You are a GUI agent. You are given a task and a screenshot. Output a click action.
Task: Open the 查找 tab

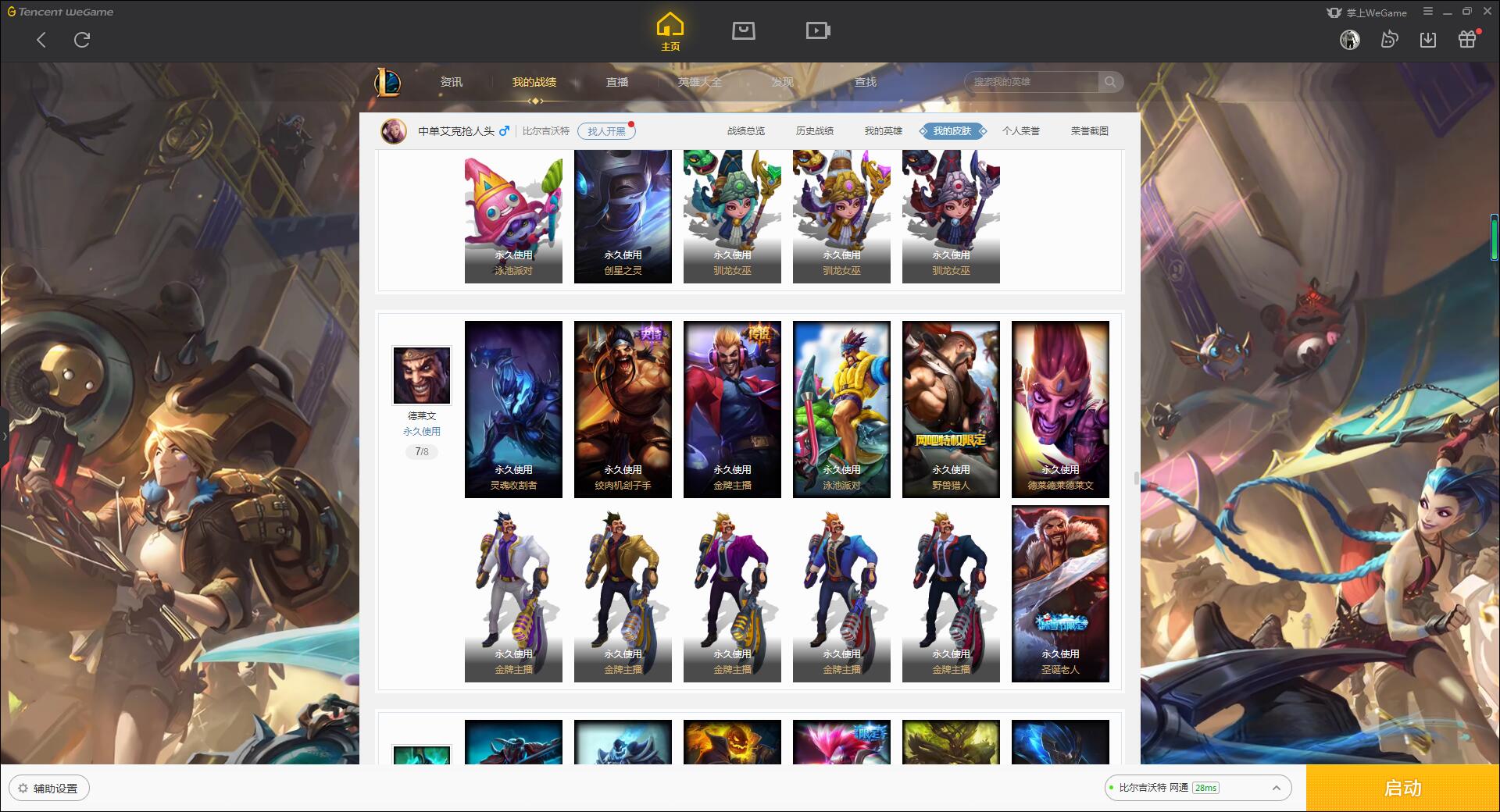coord(866,82)
